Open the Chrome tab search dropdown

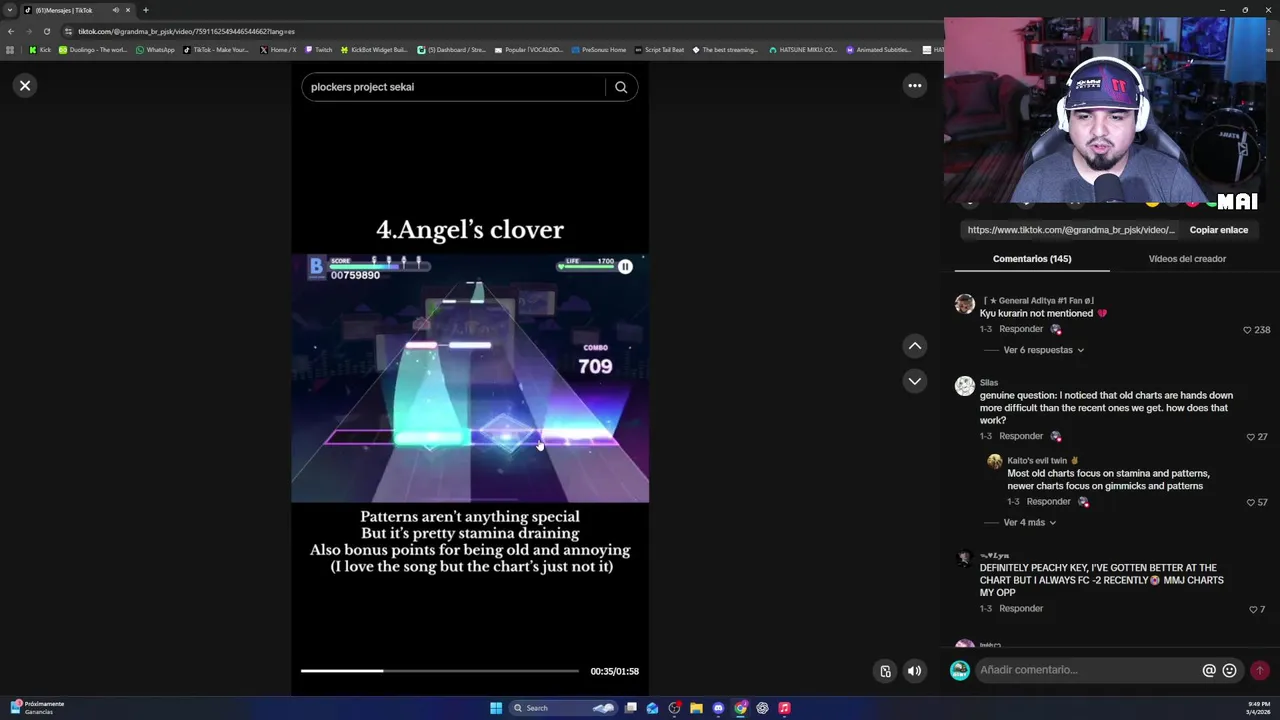(10, 10)
